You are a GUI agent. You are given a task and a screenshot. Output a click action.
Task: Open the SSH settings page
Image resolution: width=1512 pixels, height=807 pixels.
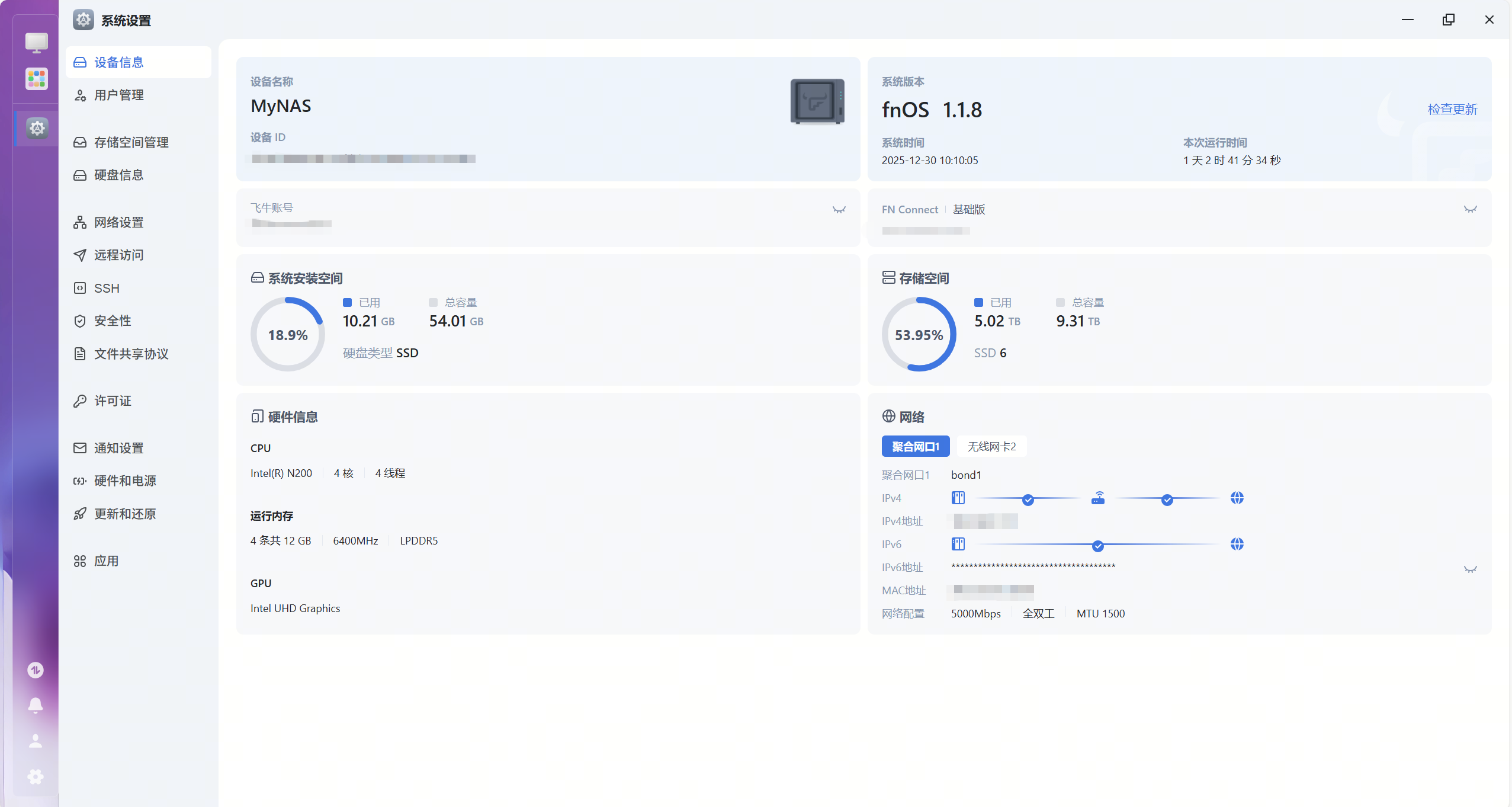[107, 288]
